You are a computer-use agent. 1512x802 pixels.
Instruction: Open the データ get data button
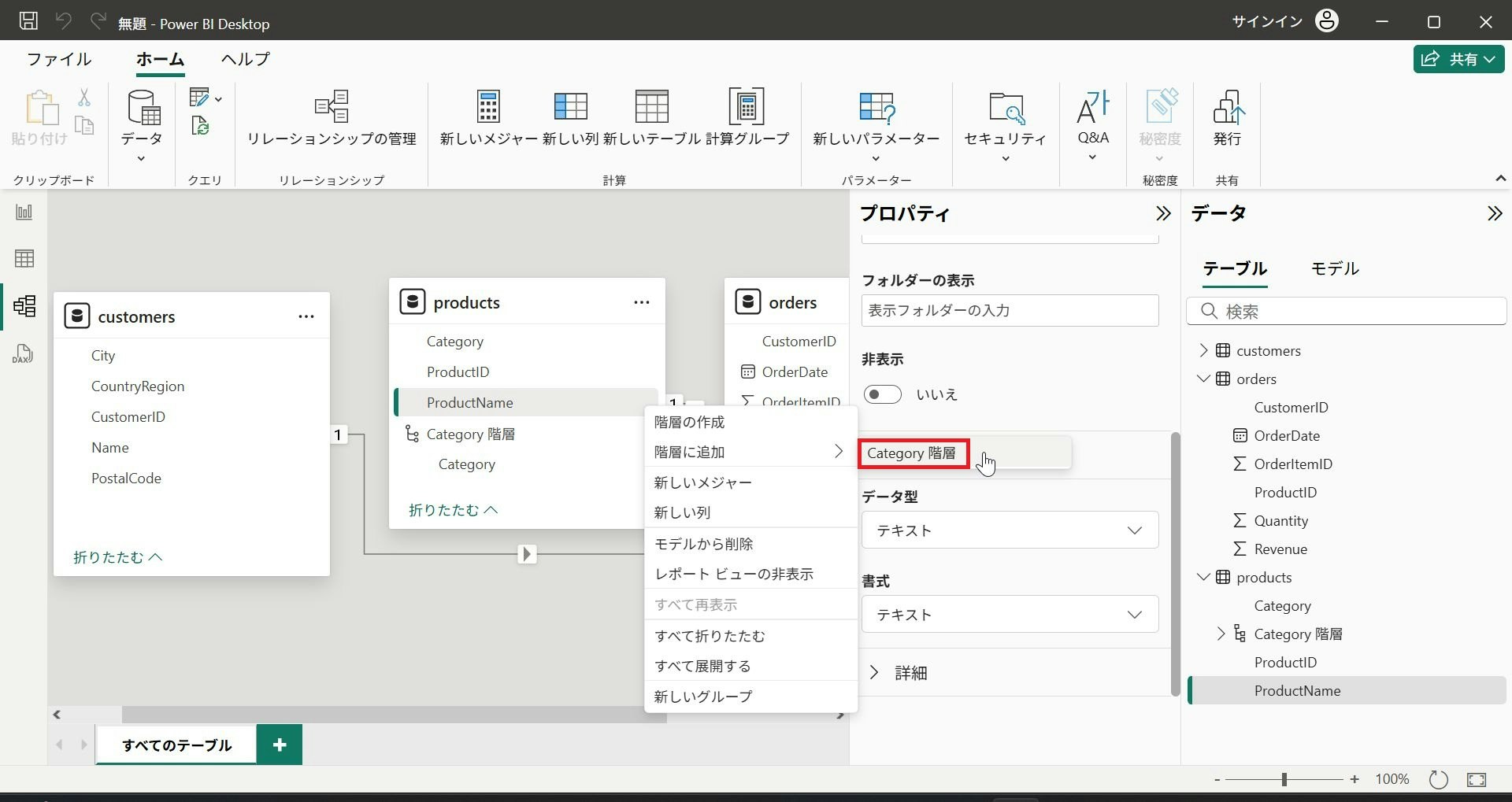pyautogui.click(x=142, y=126)
